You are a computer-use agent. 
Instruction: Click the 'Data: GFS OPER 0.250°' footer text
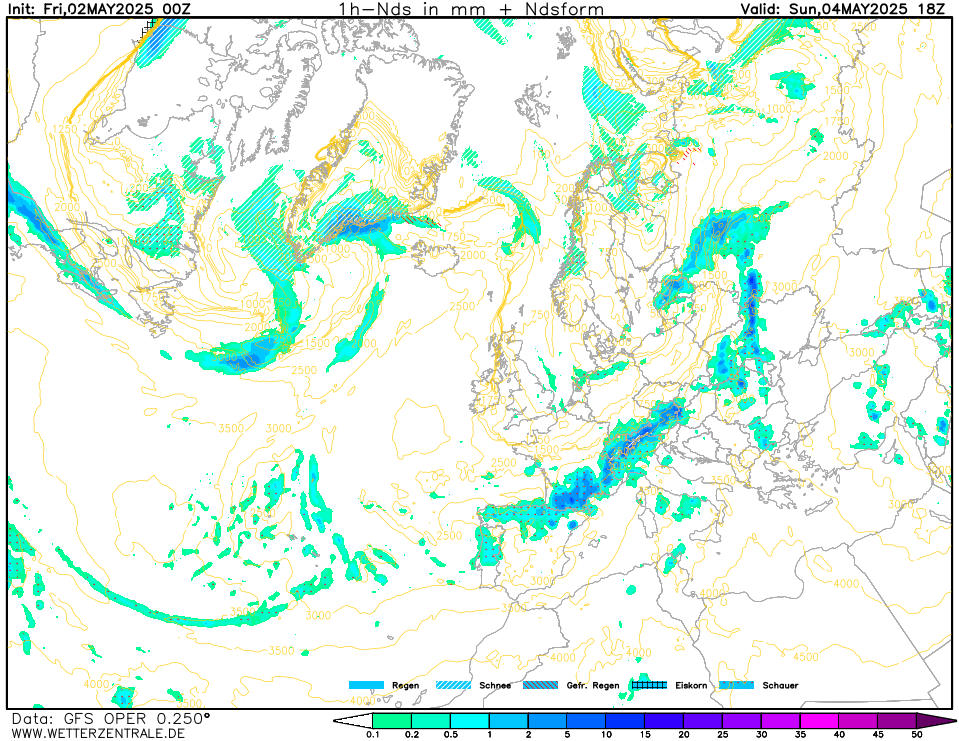[x=111, y=718]
